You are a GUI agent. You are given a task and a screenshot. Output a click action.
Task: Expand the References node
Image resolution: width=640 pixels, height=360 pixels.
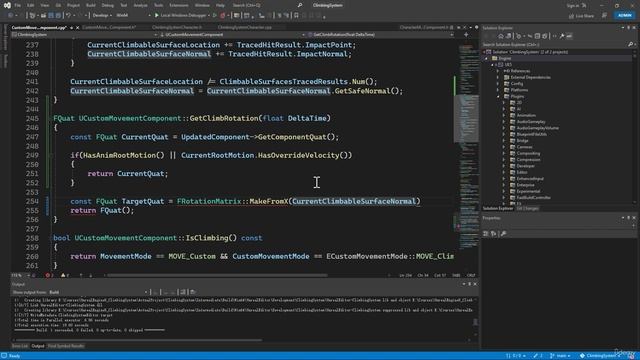[498, 71]
